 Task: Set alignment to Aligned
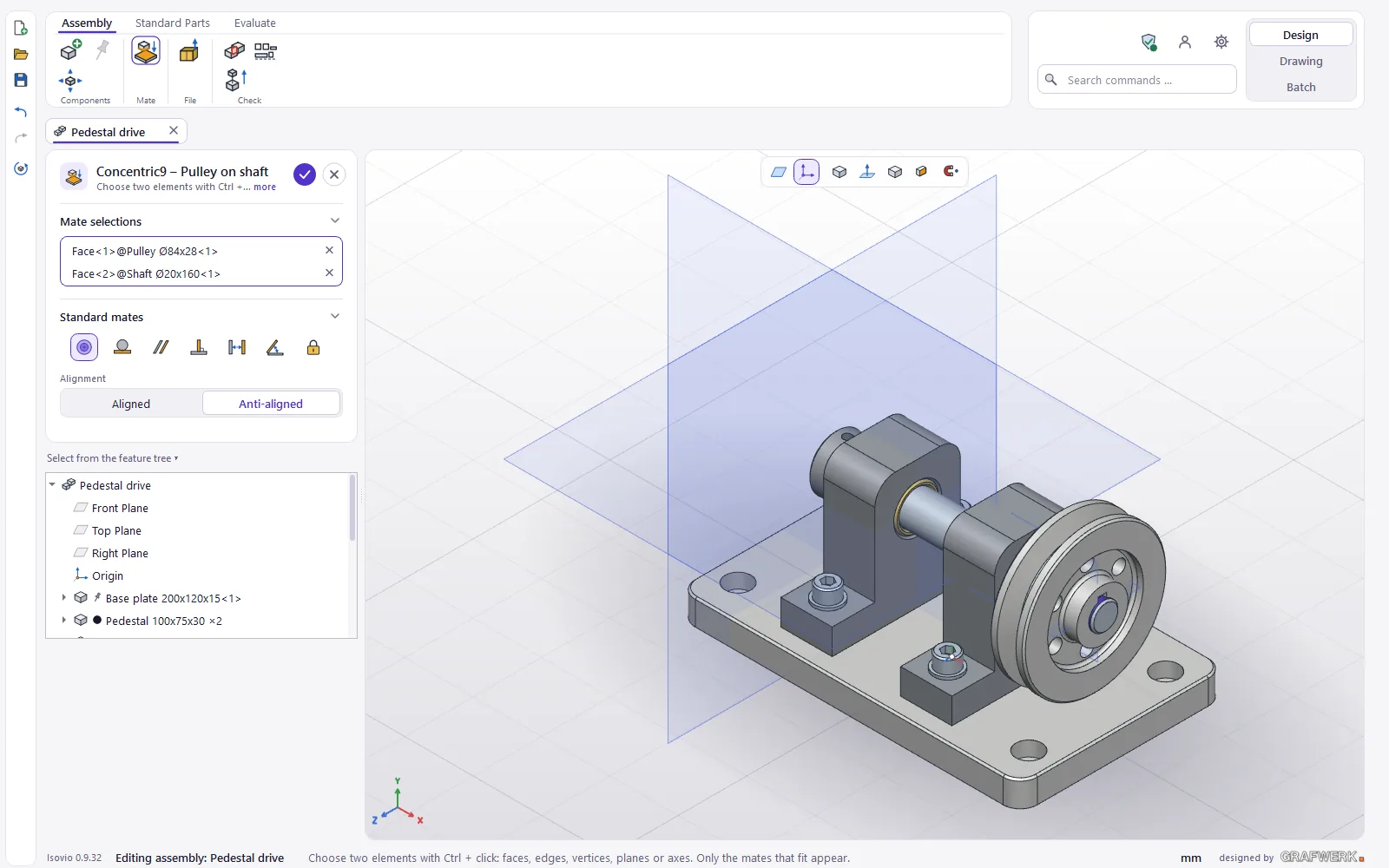click(131, 404)
